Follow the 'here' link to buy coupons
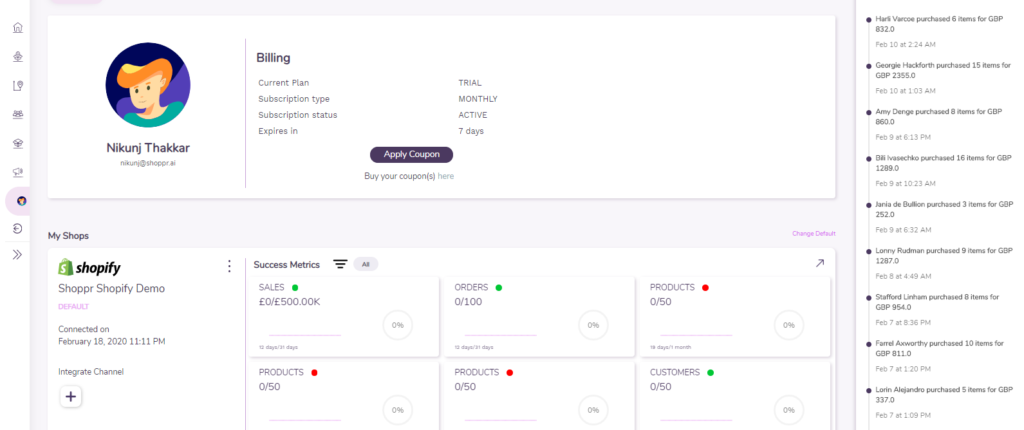The height and width of the screenshot is (430, 1024). [x=445, y=176]
